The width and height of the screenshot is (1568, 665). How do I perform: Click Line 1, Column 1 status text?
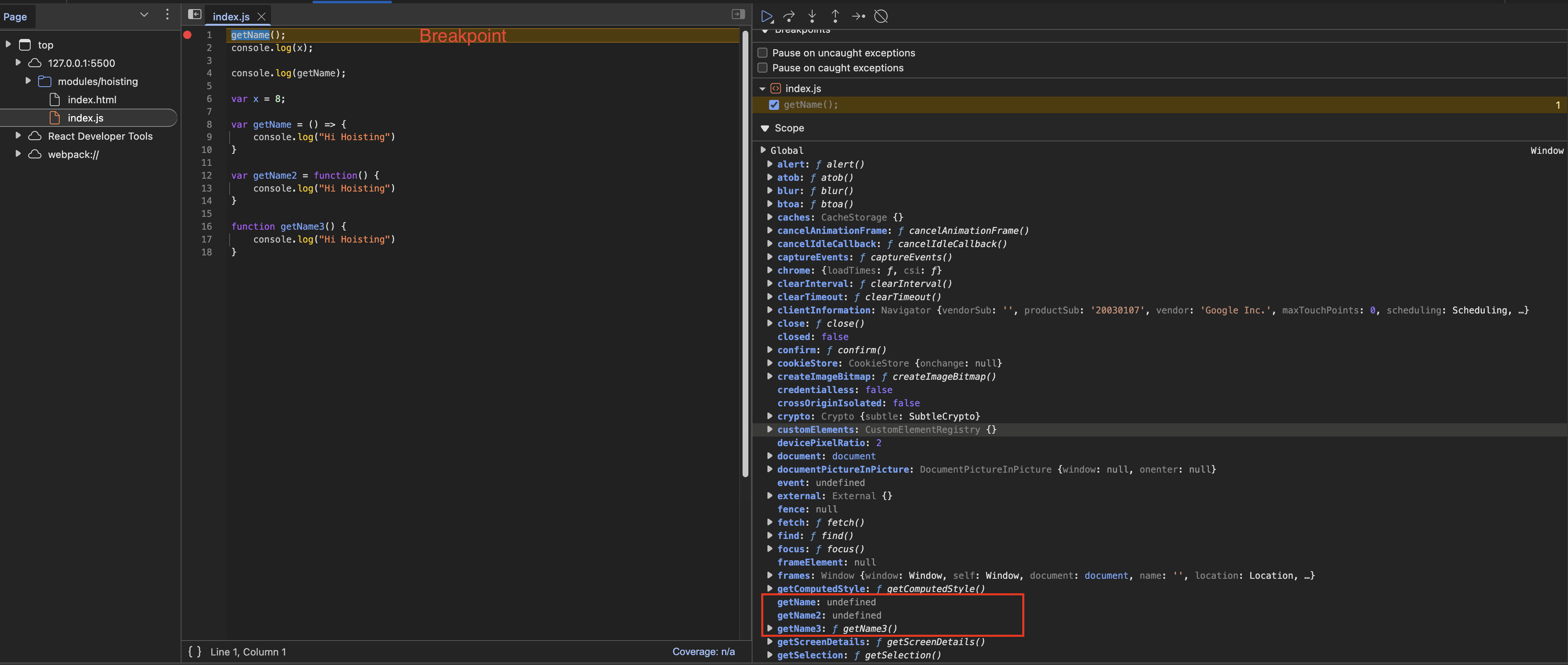click(248, 652)
